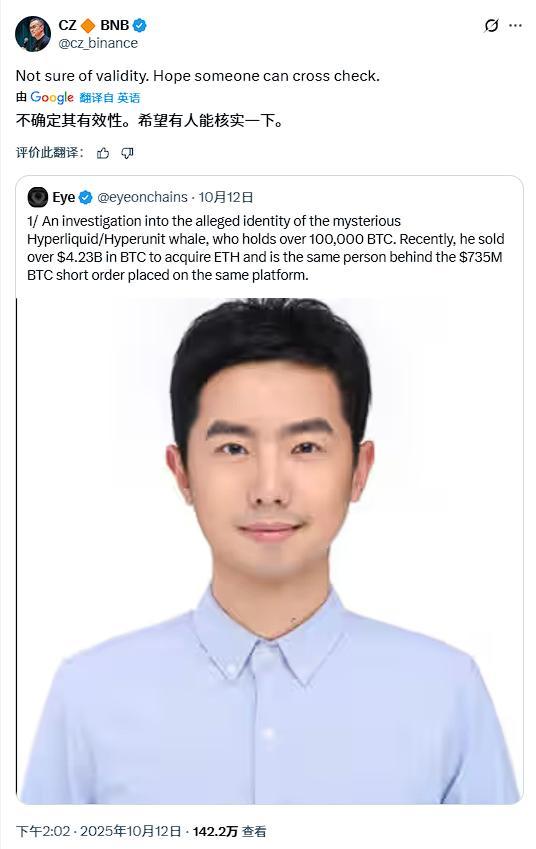Viewport: 536px width, 849px height.
Task: Click the 142.2万 查看 view count
Action: point(229,831)
